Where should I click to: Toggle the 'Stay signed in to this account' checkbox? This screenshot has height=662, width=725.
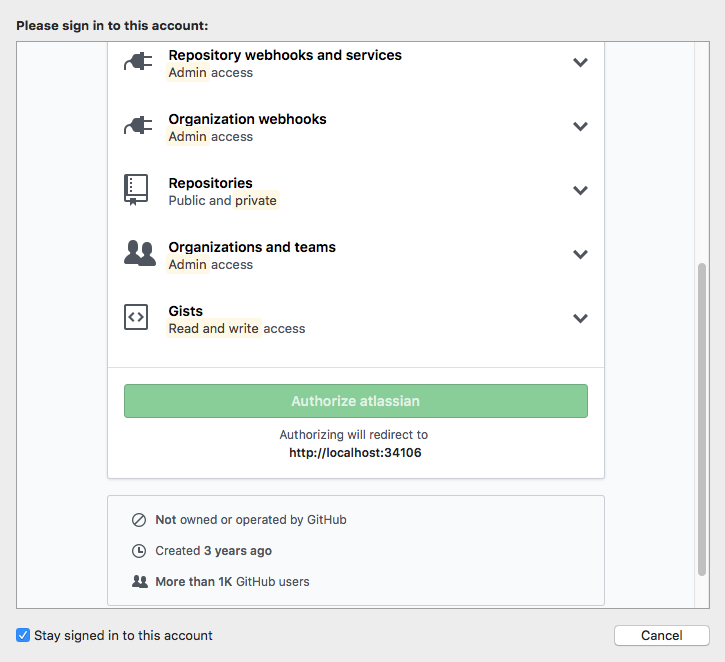click(23, 635)
